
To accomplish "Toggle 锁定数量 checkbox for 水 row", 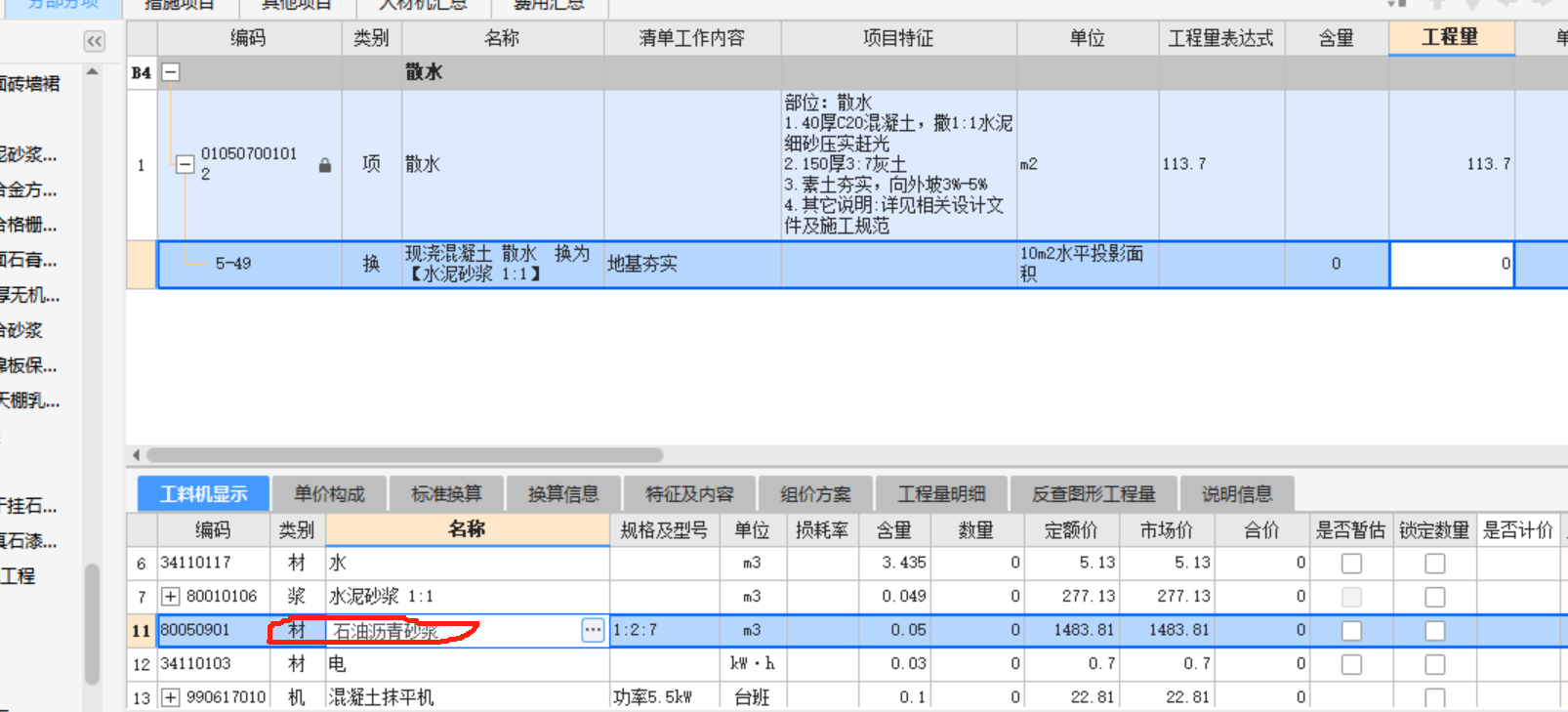I will point(1435,564).
